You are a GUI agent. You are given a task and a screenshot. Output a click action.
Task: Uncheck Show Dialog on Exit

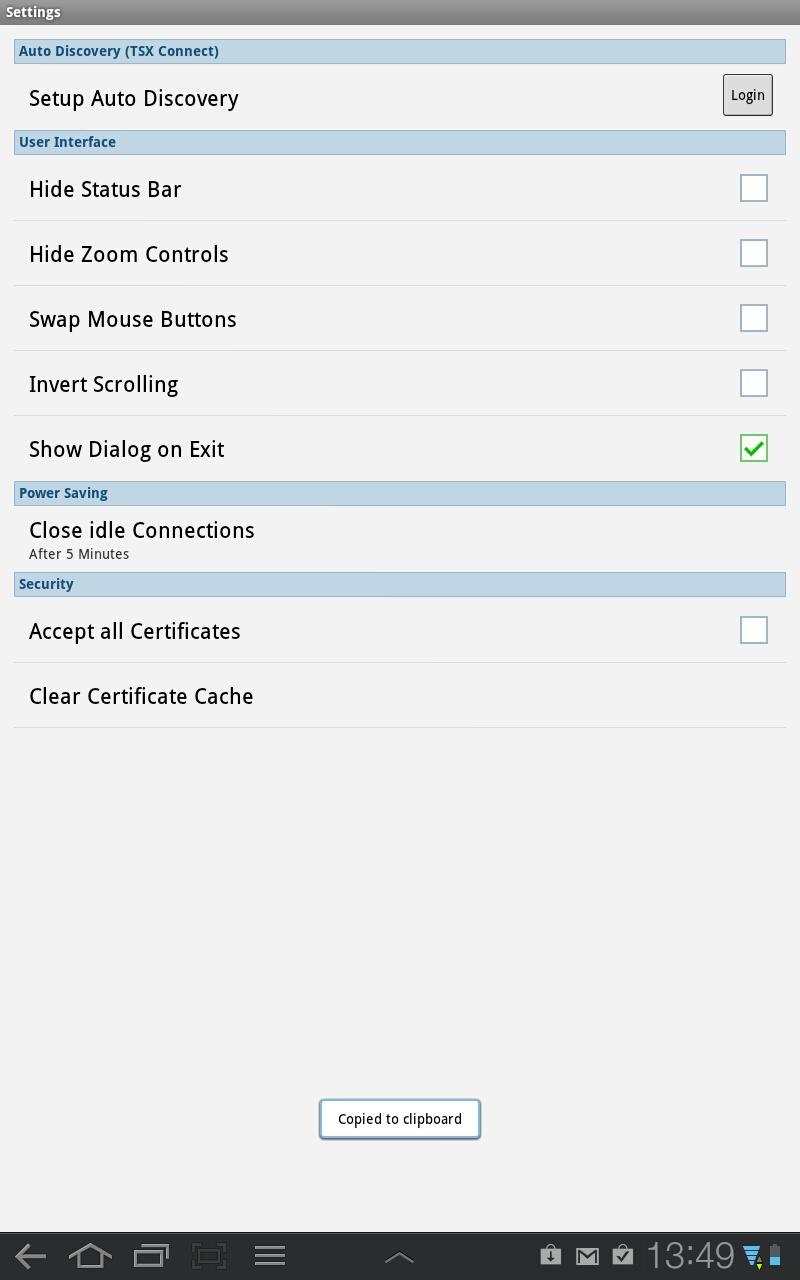point(754,448)
